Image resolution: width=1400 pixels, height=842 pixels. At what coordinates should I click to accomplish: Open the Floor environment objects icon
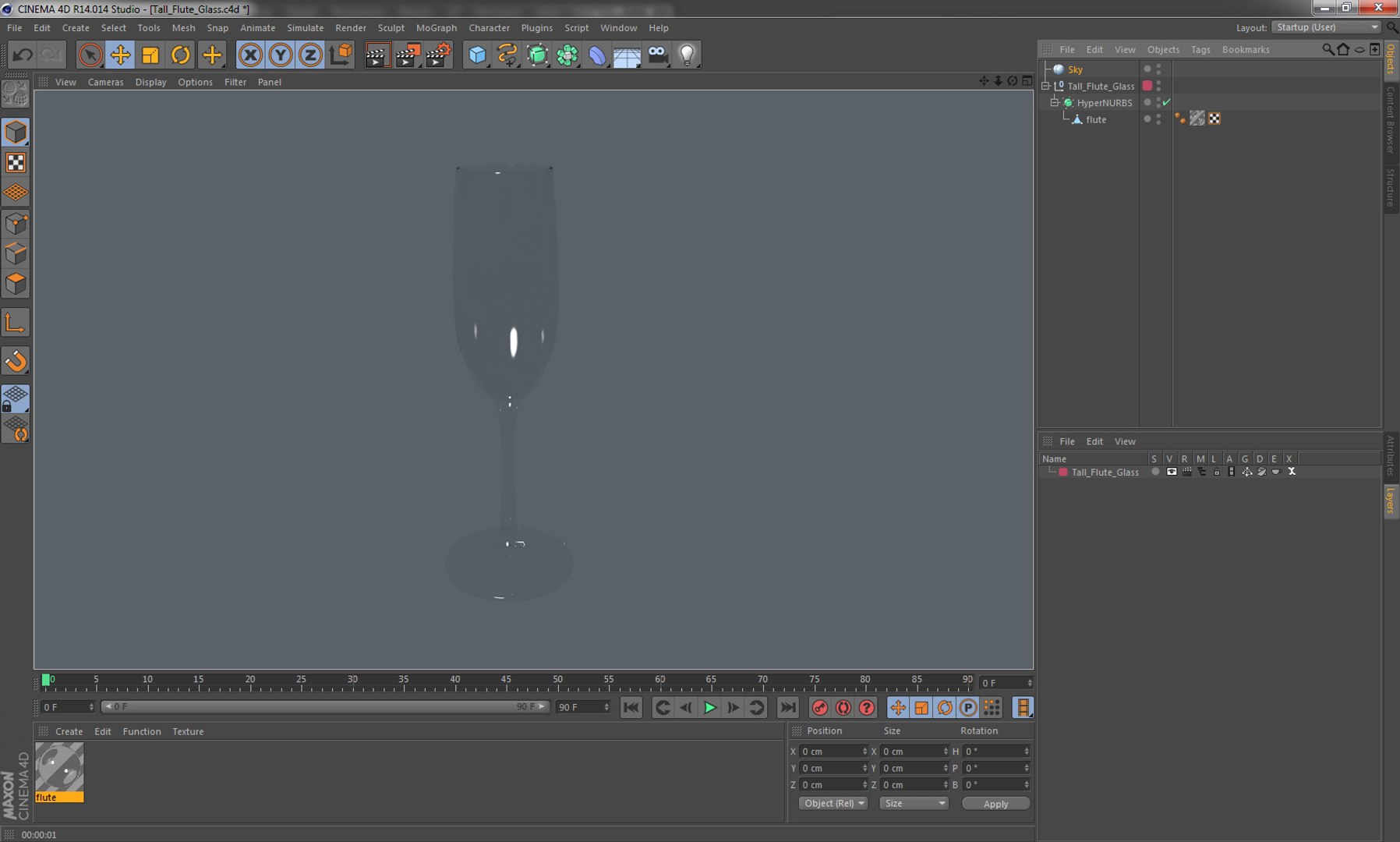(x=627, y=55)
